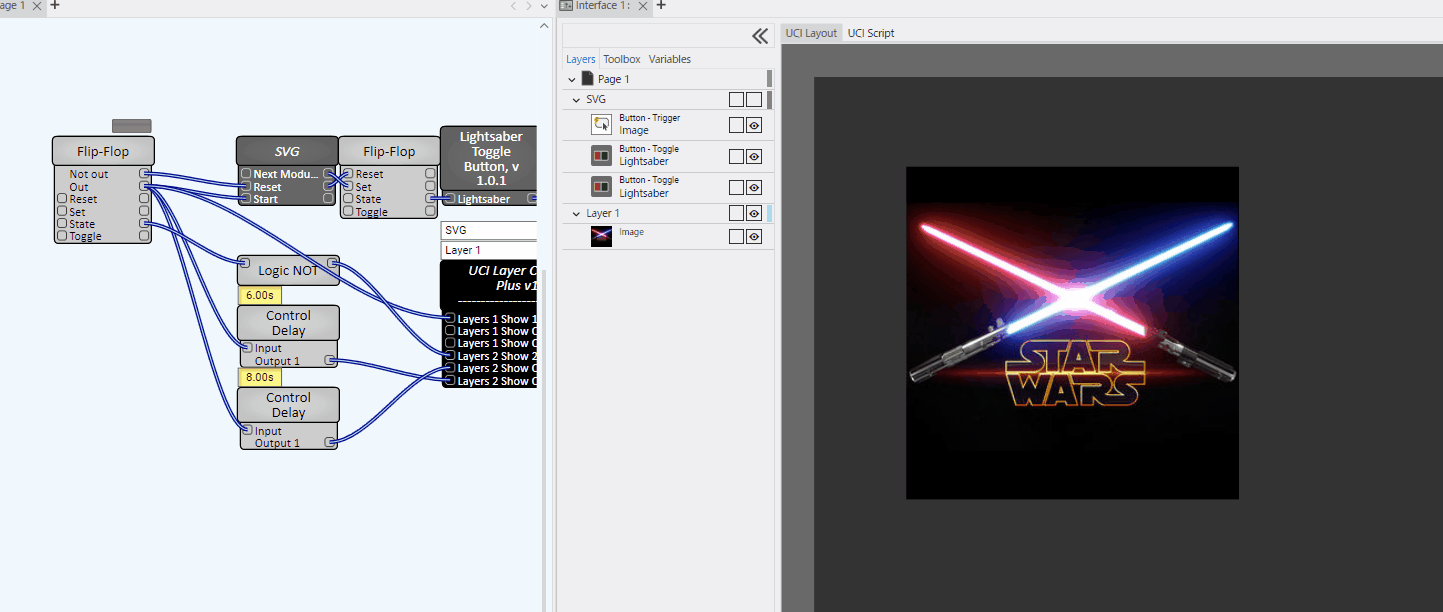This screenshot has width=1443, height=612.
Task: Click the lightsaber Image thumbnail under Layer 1
Action: coord(601,236)
